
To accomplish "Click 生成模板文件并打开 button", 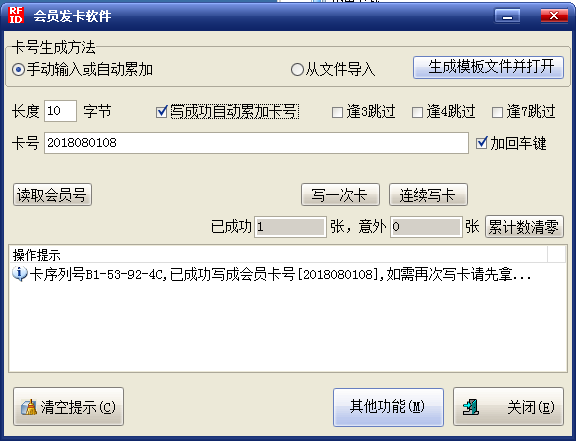I will (488, 67).
